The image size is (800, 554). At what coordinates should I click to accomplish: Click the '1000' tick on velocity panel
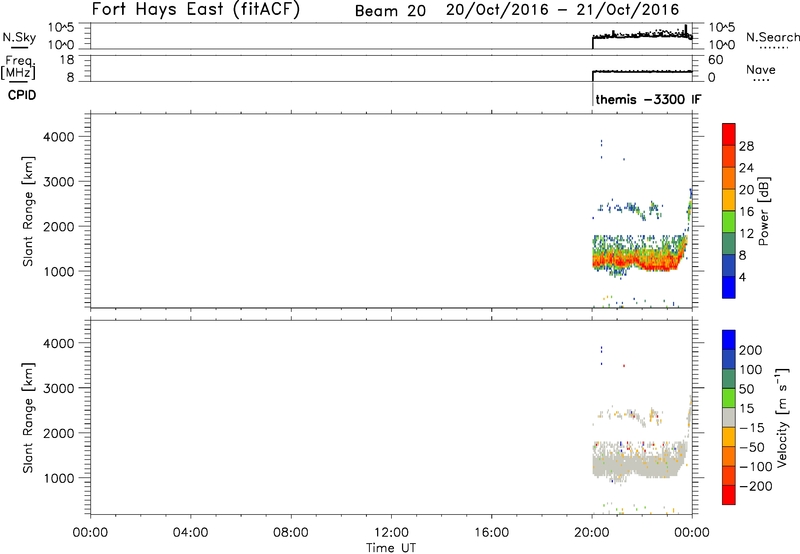click(58, 478)
